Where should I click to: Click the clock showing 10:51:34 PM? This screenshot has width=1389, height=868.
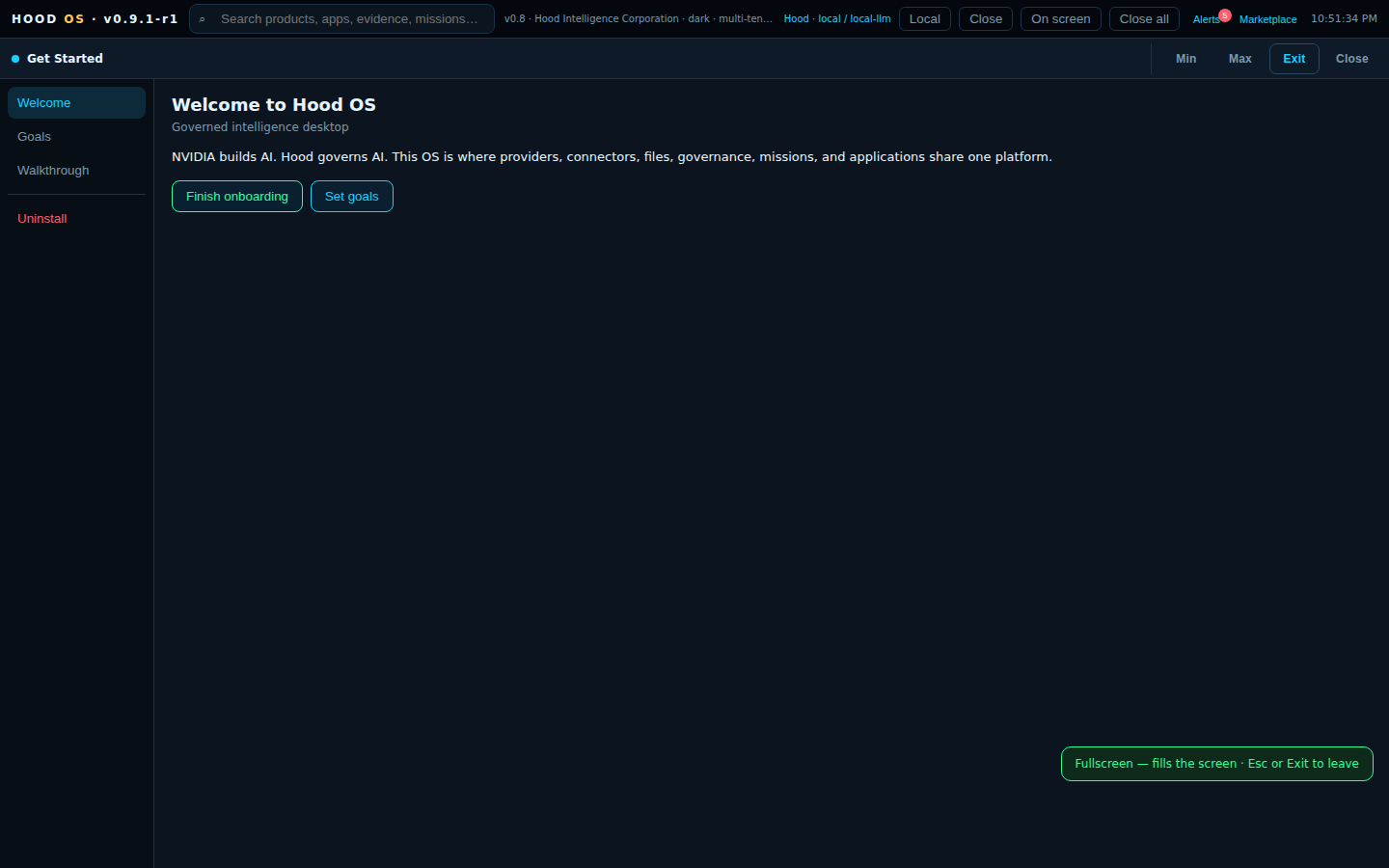[x=1344, y=18]
